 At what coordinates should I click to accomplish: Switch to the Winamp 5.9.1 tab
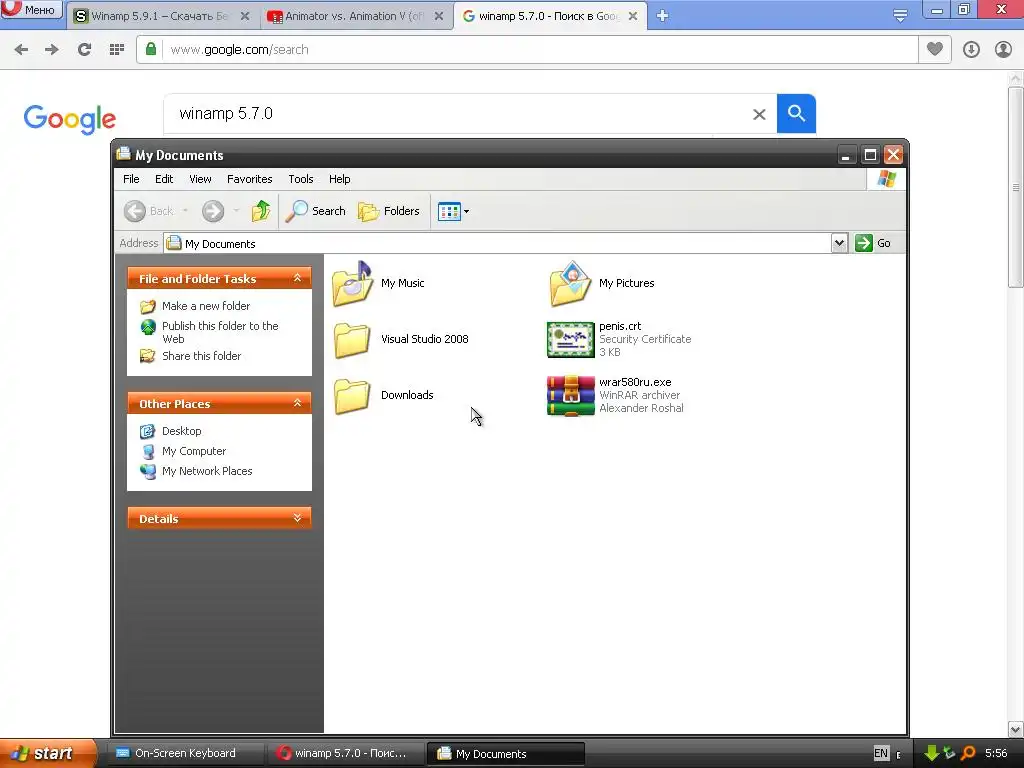point(160,16)
